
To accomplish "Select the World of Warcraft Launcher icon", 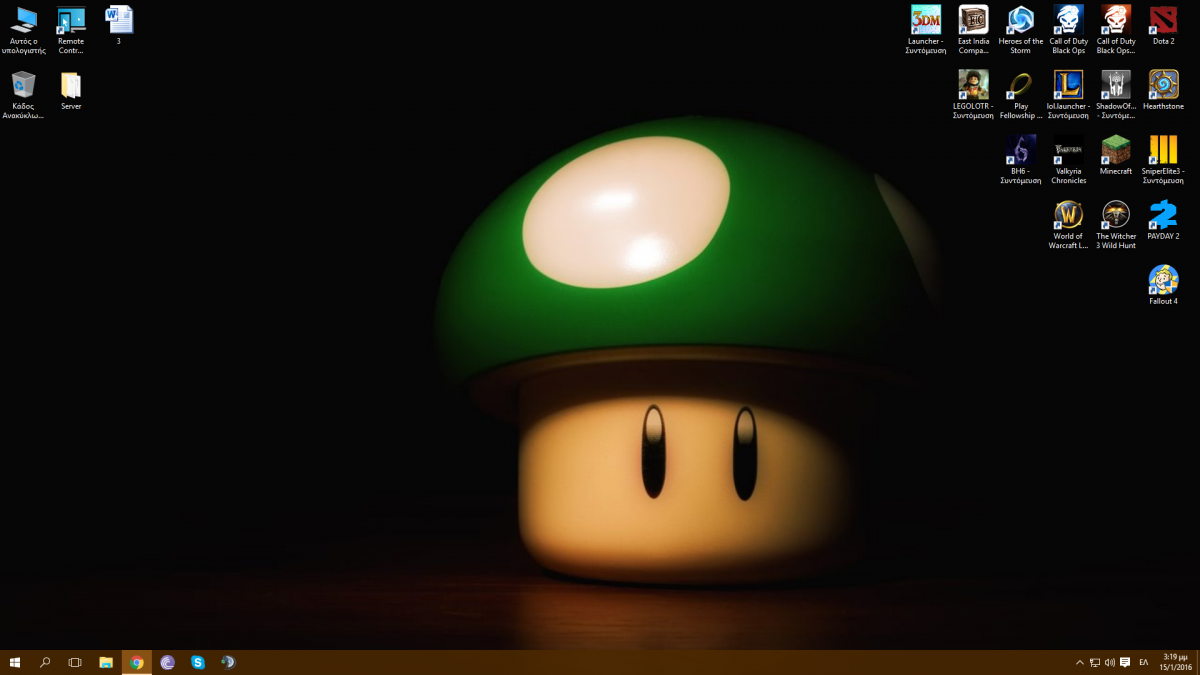I will [1068, 225].
